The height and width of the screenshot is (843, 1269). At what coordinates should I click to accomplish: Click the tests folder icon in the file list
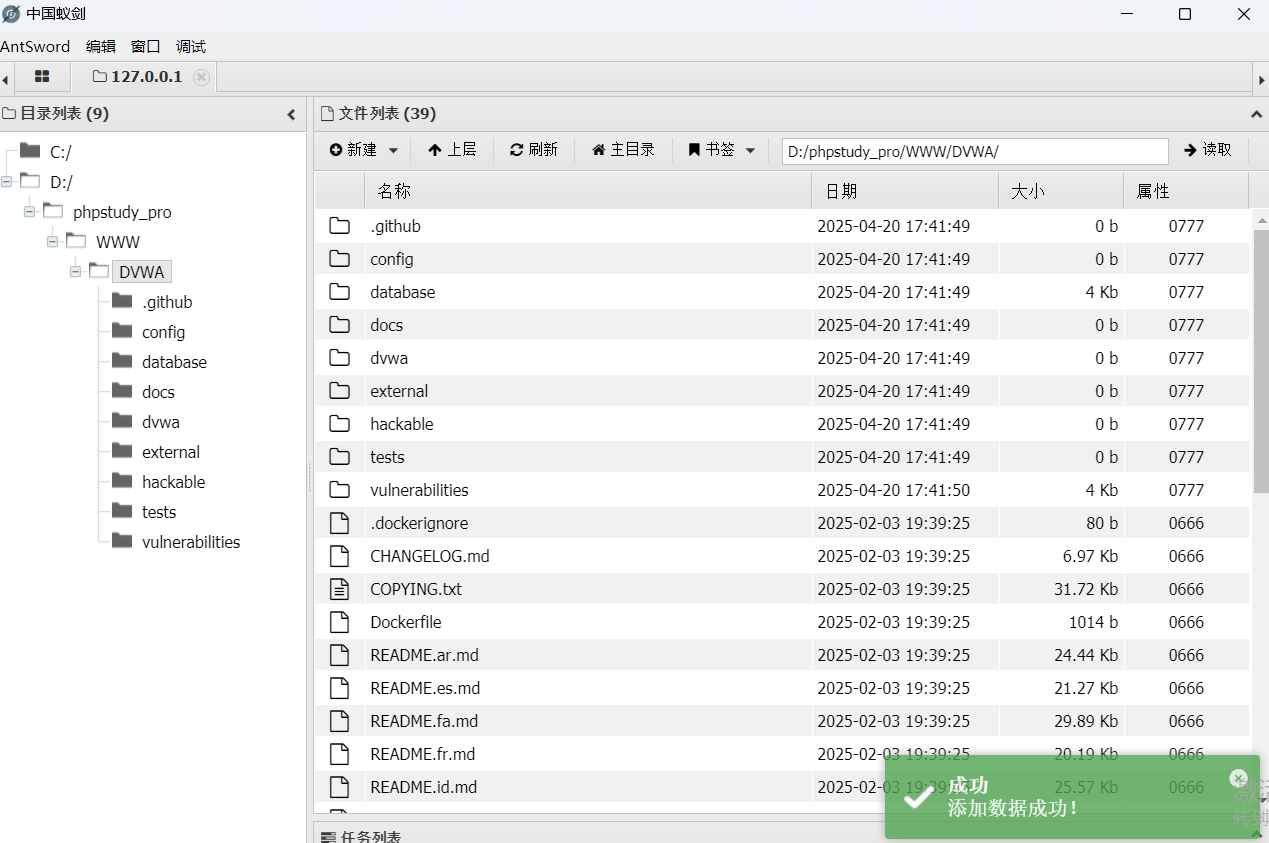click(340, 457)
